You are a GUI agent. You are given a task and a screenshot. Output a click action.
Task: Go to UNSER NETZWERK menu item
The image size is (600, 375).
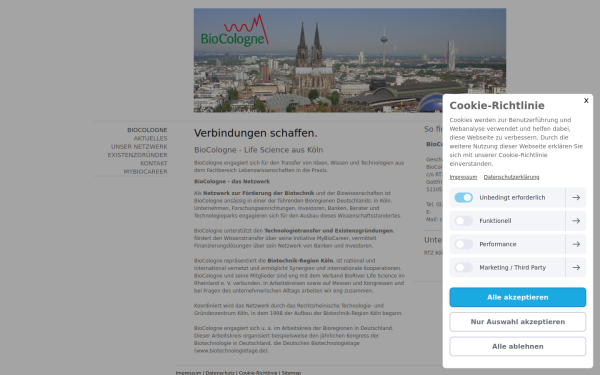pos(139,147)
